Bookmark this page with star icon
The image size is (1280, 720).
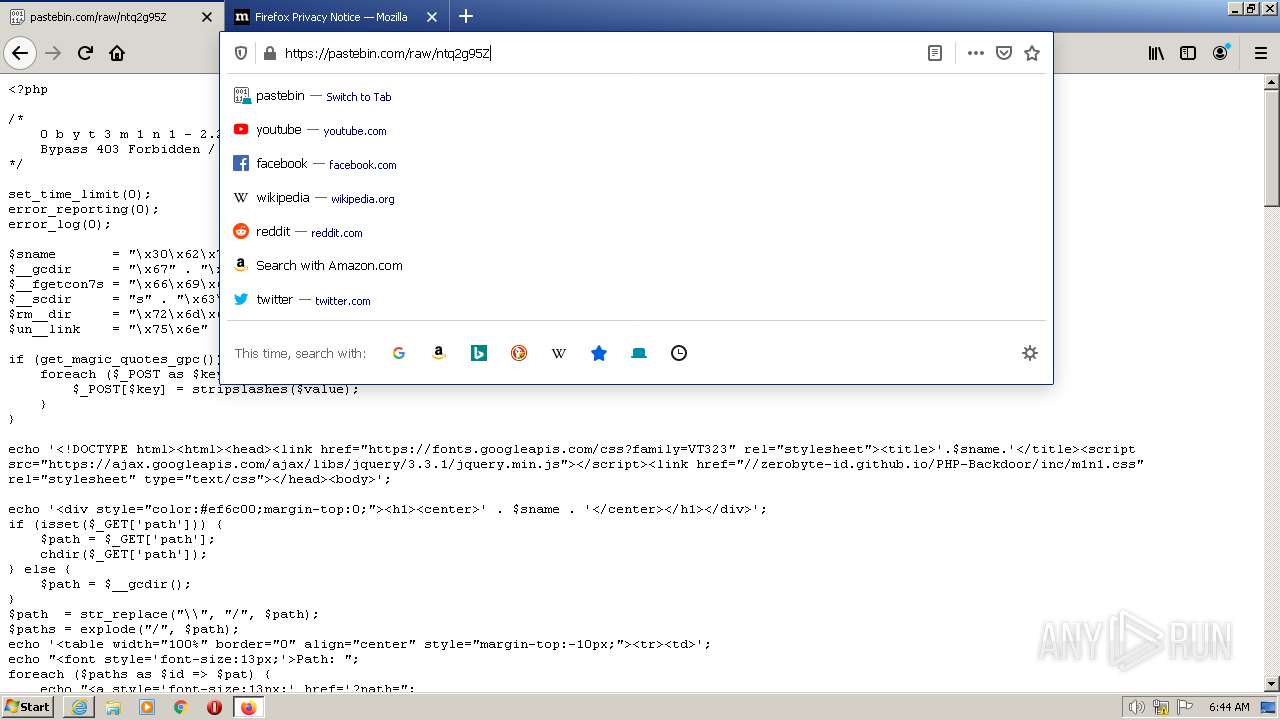pyautogui.click(x=1032, y=53)
